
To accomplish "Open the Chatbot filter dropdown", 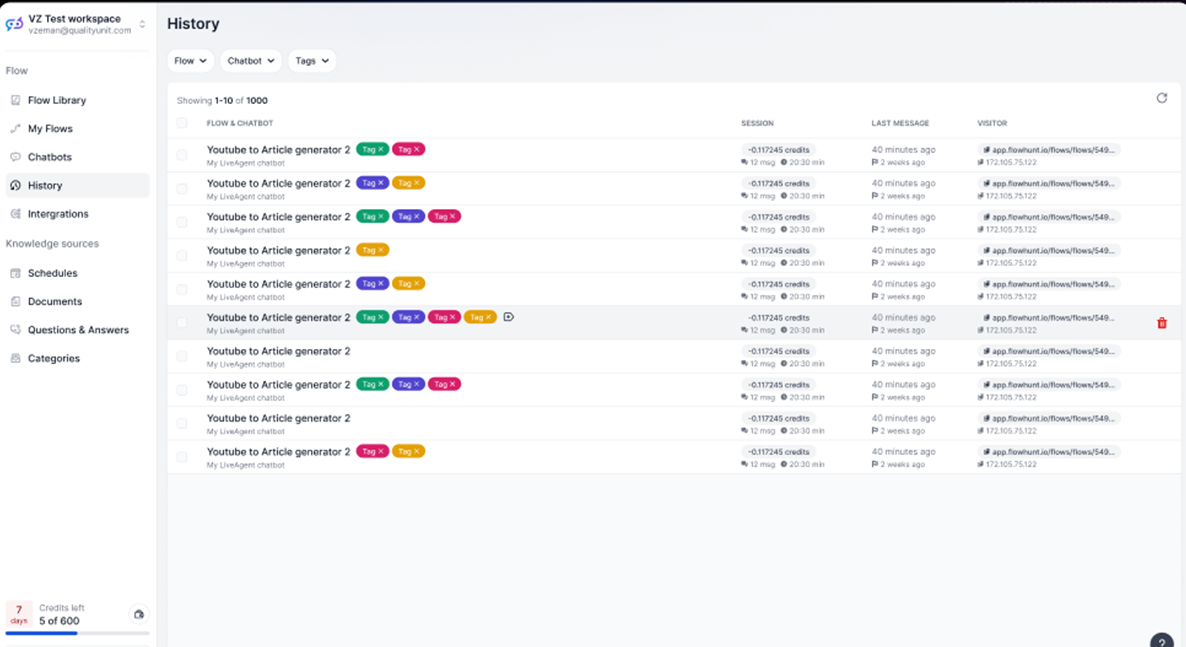I will click(x=250, y=60).
